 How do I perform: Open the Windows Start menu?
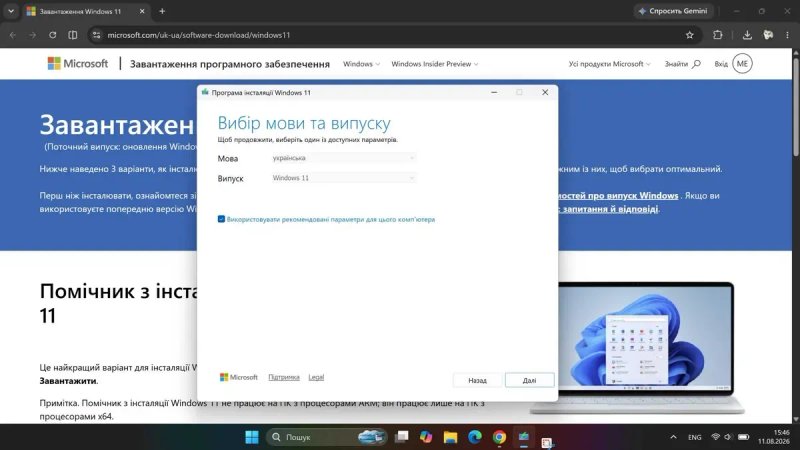coord(252,437)
